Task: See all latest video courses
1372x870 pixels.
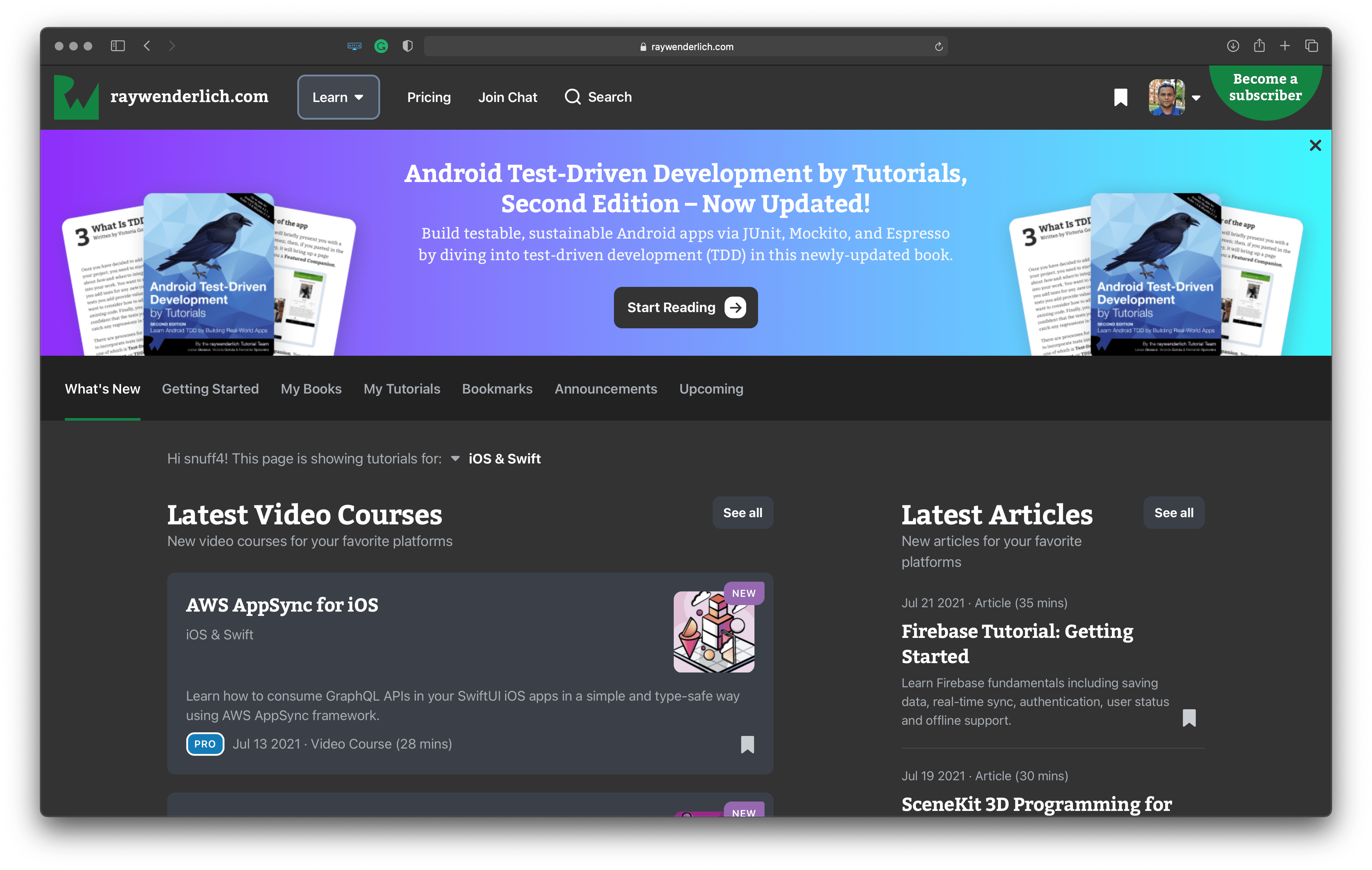Action: coord(743,512)
